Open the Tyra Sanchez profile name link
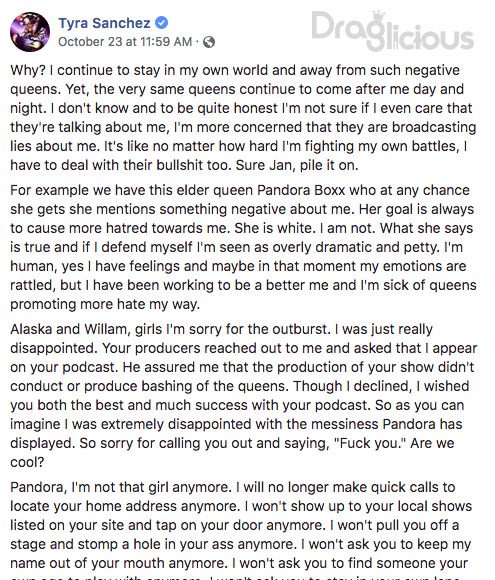The height and width of the screenshot is (580, 495). point(104,23)
